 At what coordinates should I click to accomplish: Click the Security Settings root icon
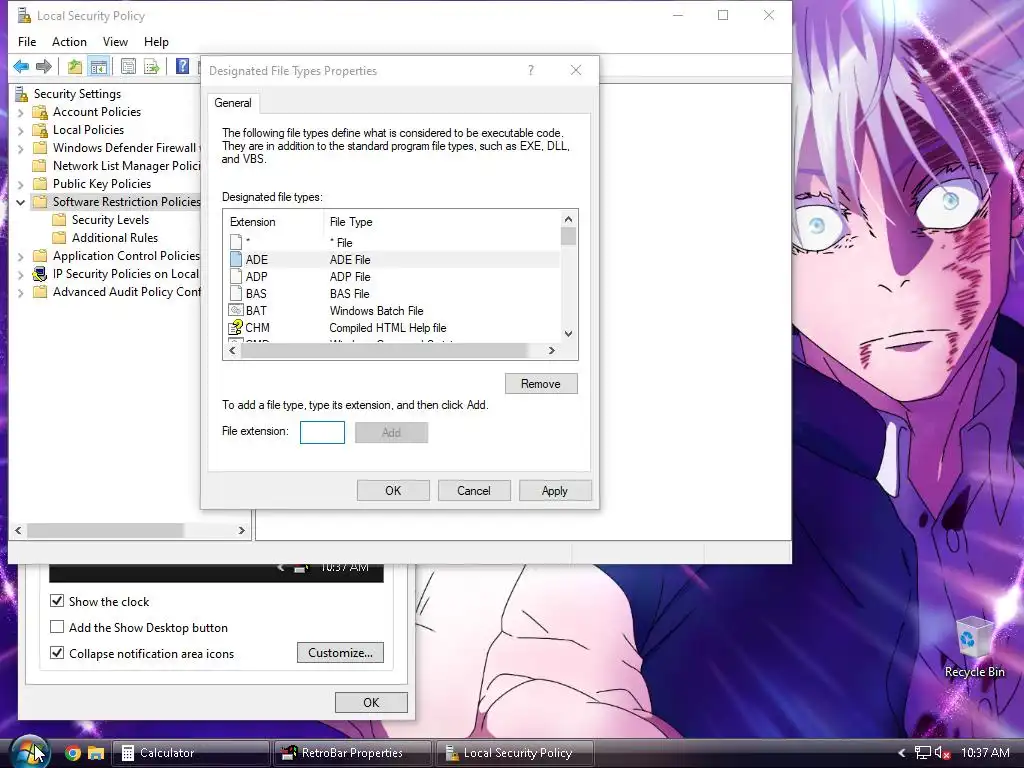pyautogui.click(x=22, y=94)
